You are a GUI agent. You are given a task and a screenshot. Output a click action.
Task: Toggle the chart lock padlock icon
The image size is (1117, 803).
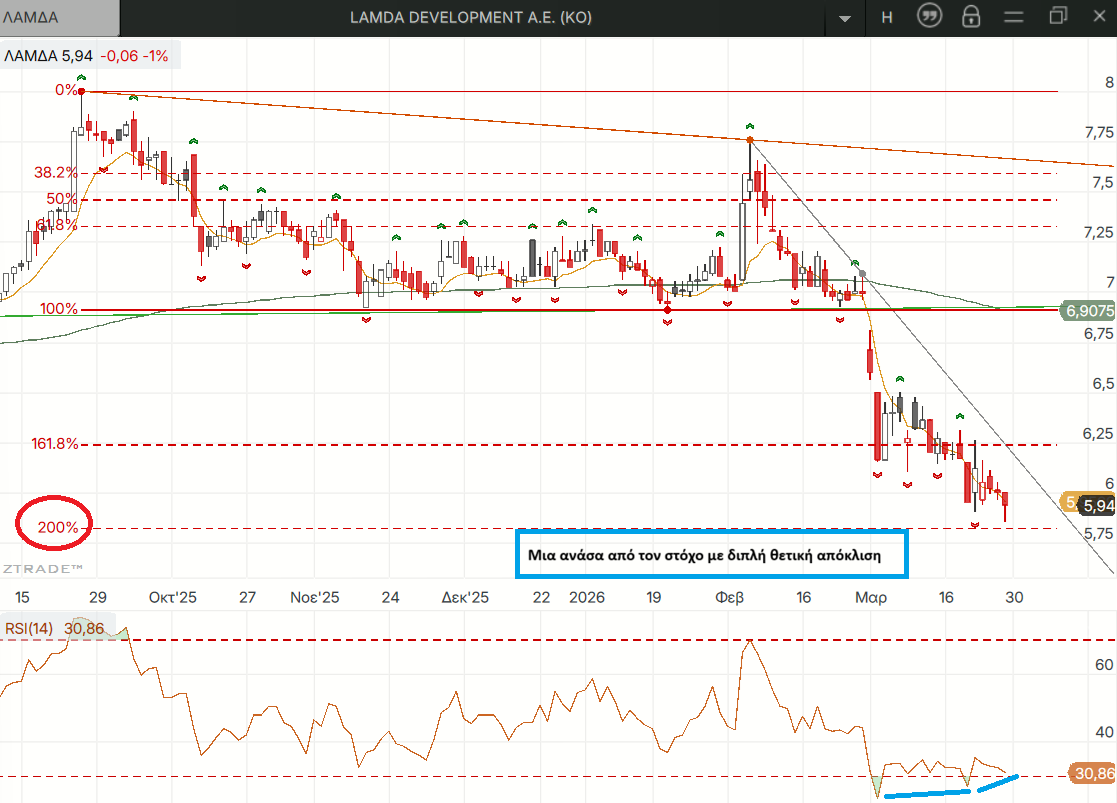[x=970, y=17]
